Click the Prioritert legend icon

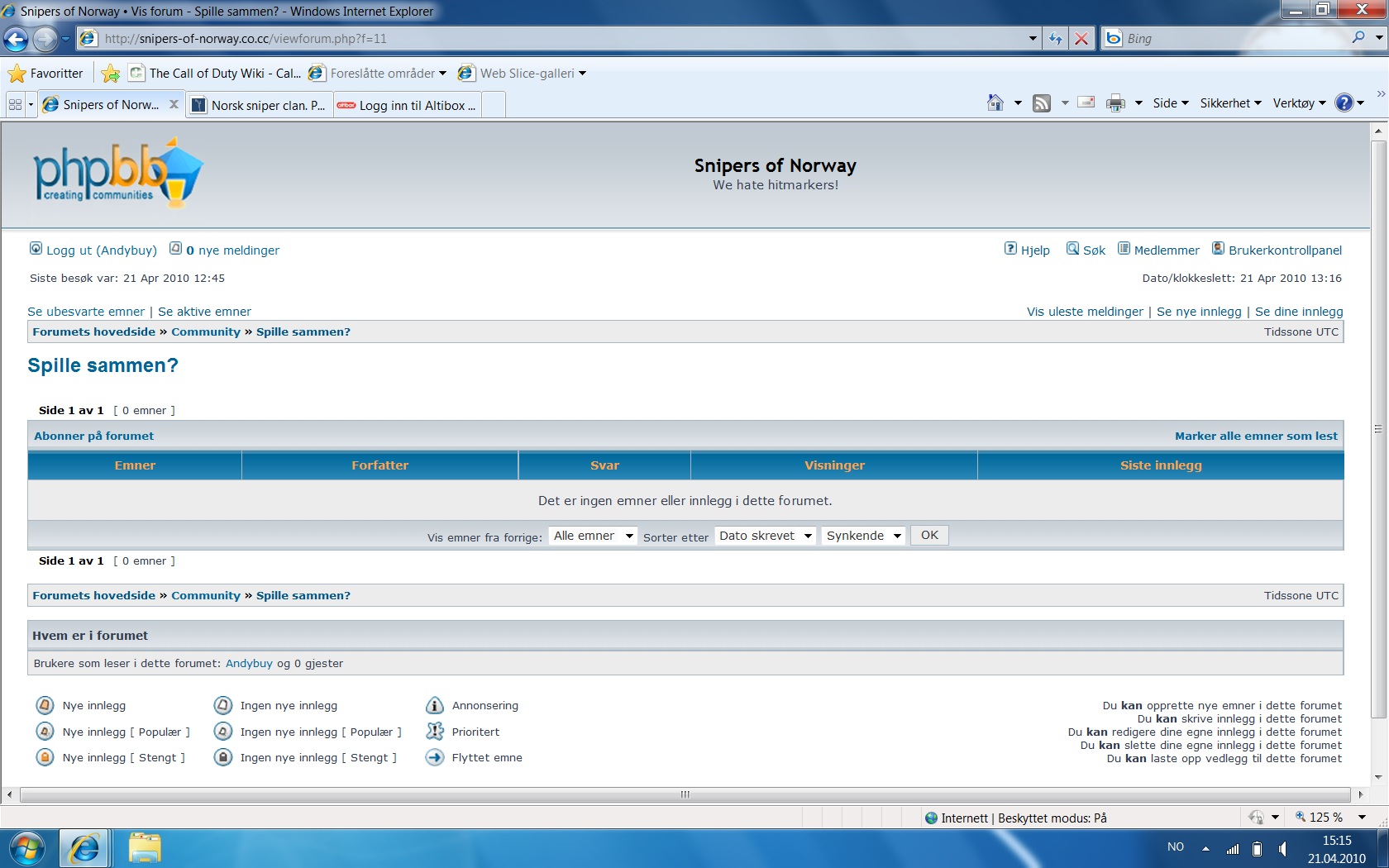(435, 731)
